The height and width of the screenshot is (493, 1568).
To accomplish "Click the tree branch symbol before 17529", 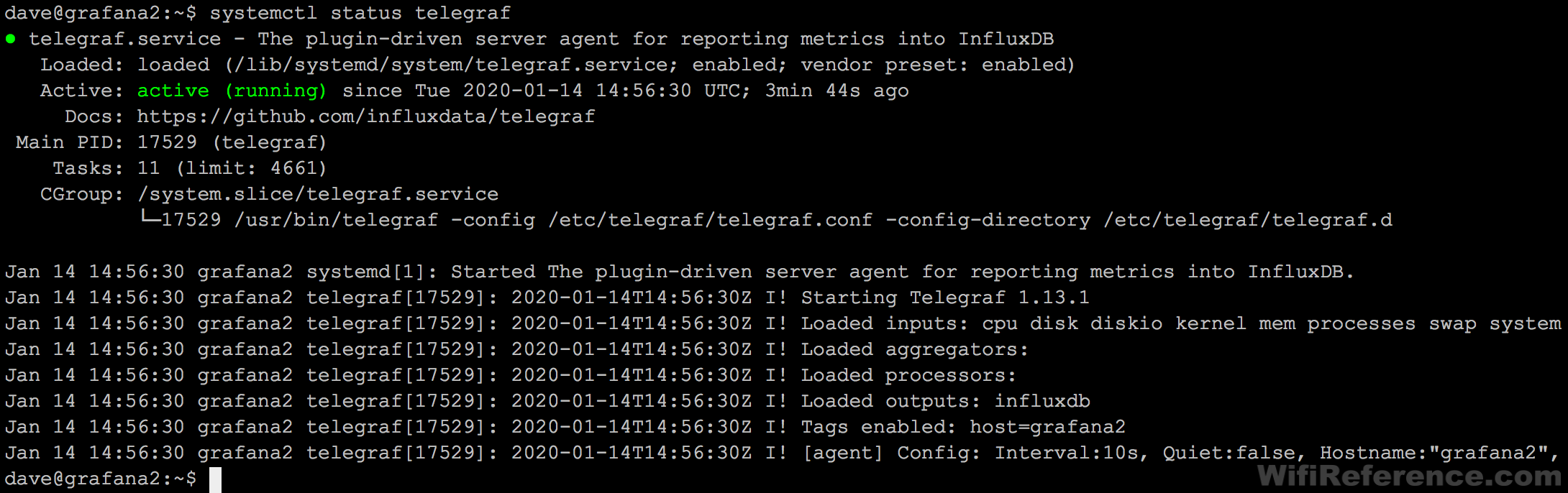I will (150, 218).
